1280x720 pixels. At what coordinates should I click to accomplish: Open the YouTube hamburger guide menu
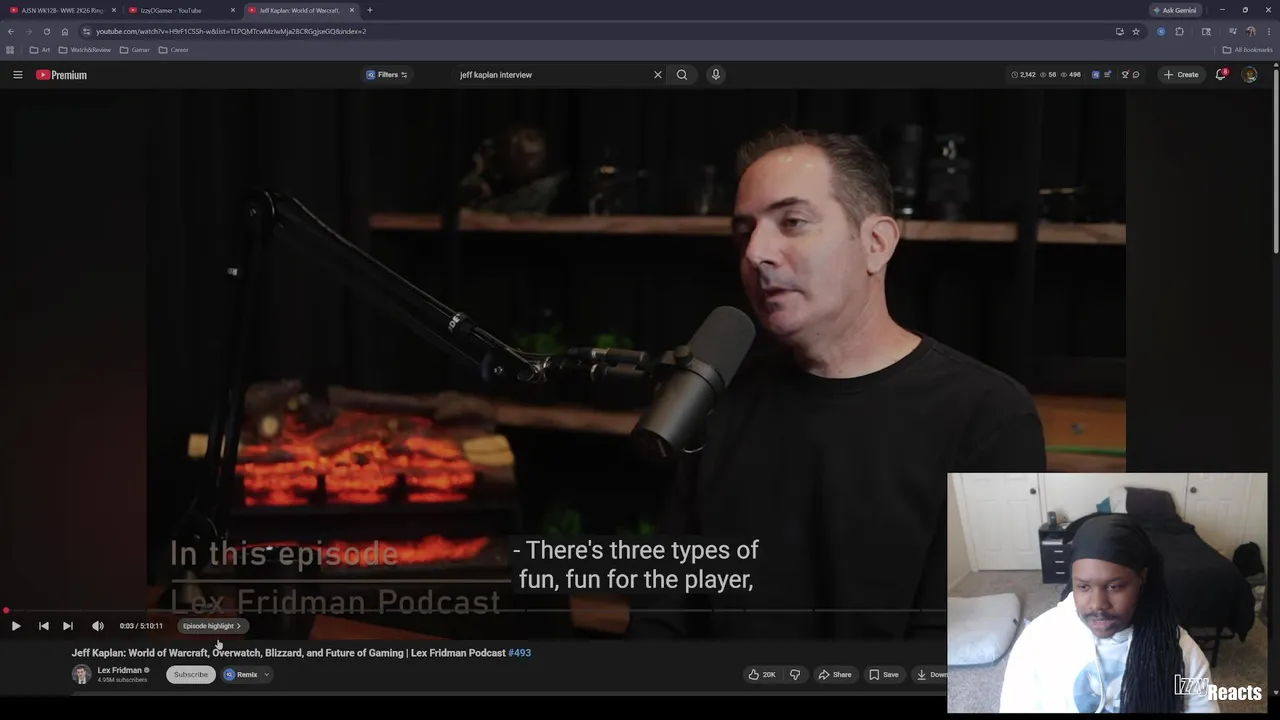click(x=17, y=75)
